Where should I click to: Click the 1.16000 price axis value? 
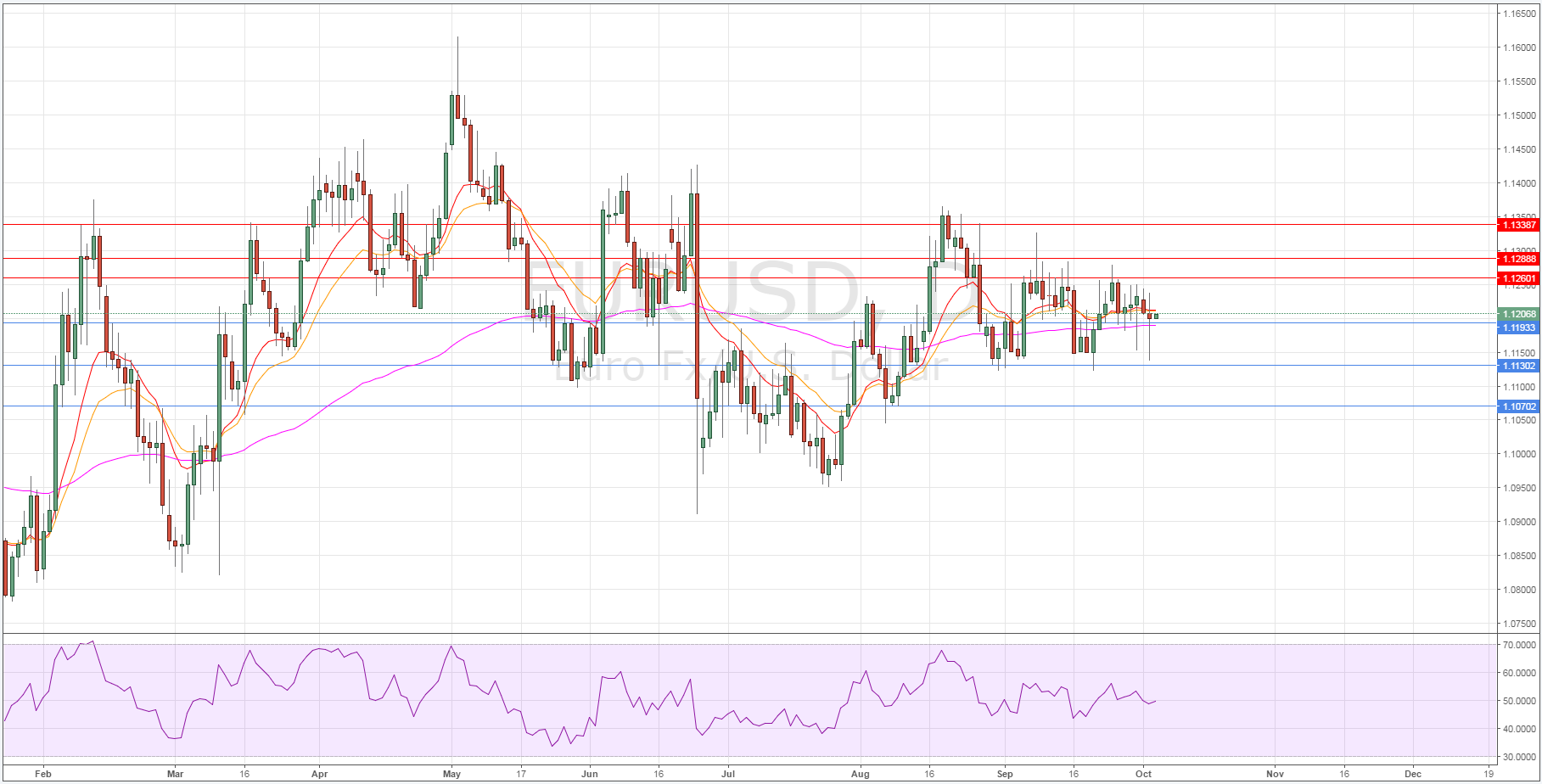1520,48
